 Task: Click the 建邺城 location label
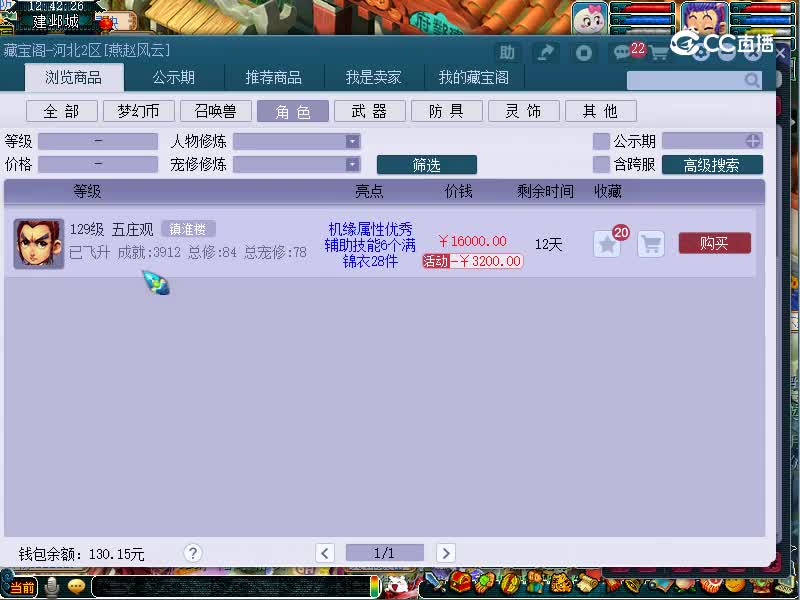tap(56, 21)
